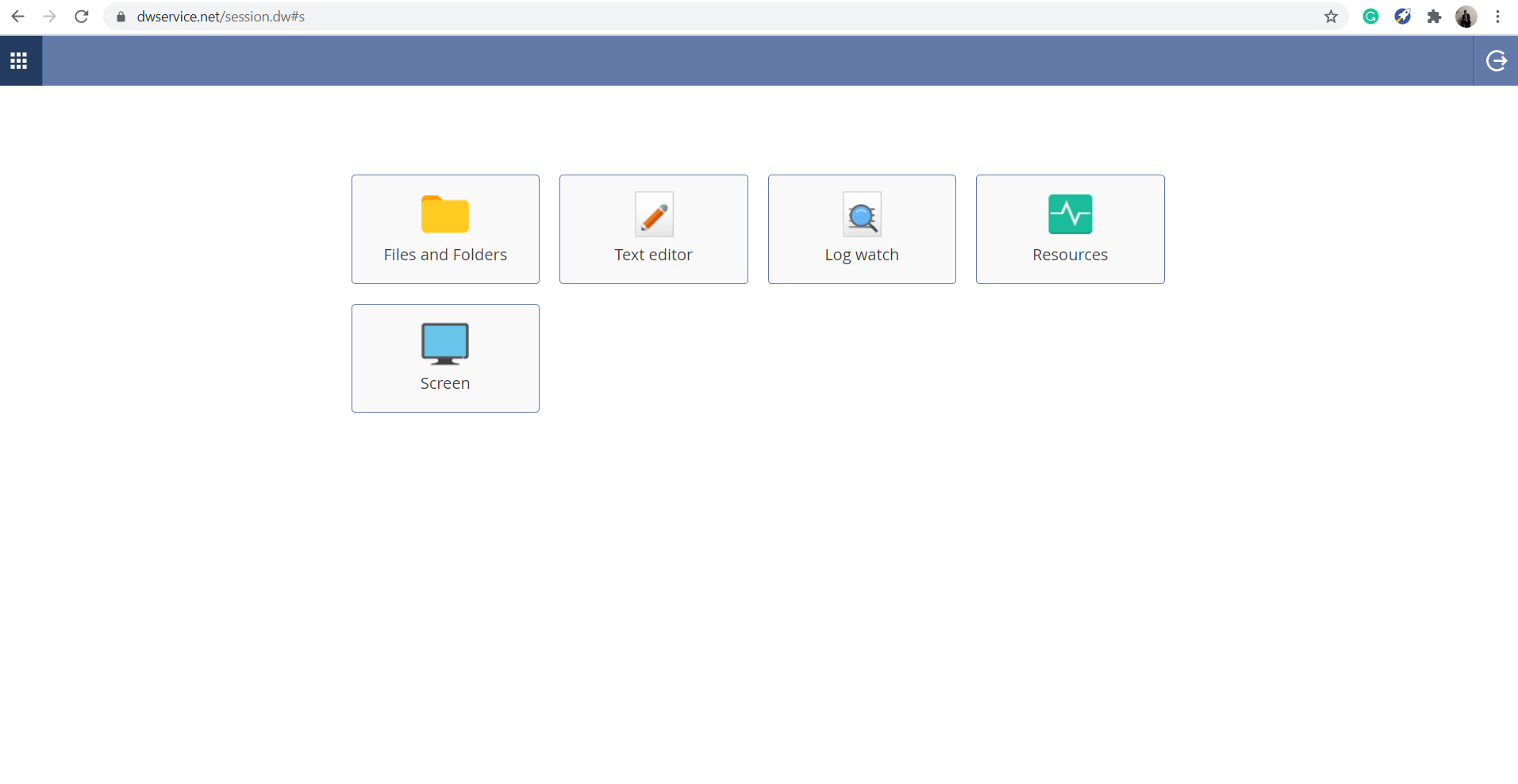The width and height of the screenshot is (1518, 784).
Task: Click the blue round extension icon
Action: click(1402, 17)
